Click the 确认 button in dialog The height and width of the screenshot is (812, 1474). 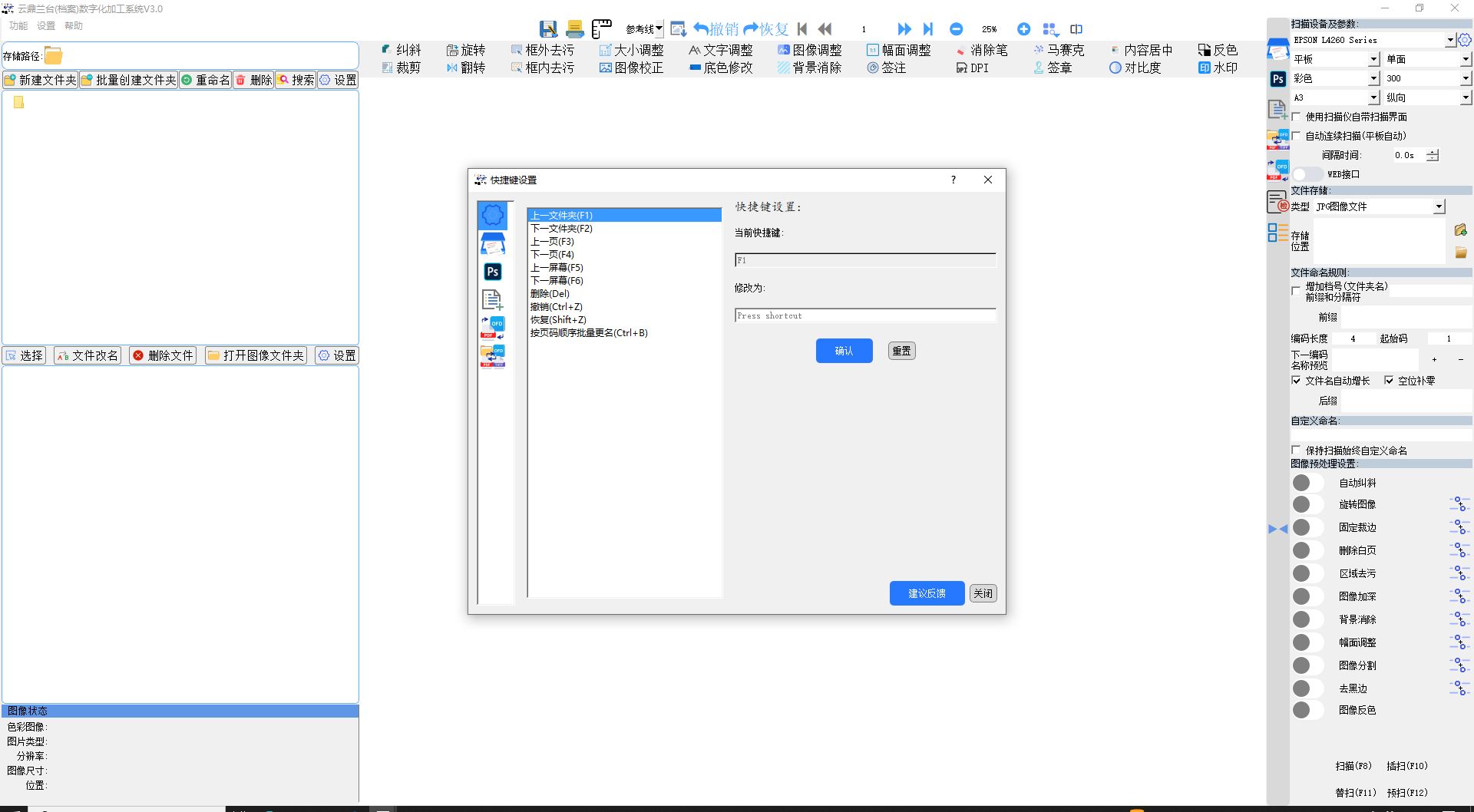click(844, 351)
